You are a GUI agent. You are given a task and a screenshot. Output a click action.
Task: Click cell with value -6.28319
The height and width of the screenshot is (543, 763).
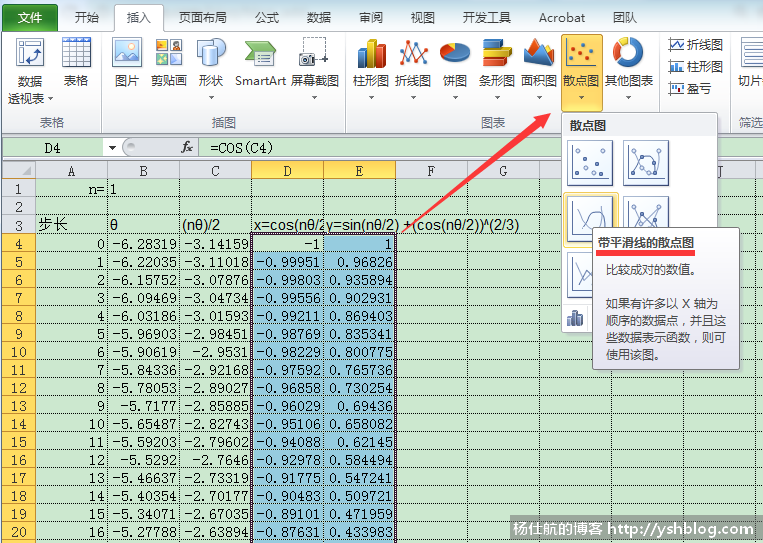[144, 243]
